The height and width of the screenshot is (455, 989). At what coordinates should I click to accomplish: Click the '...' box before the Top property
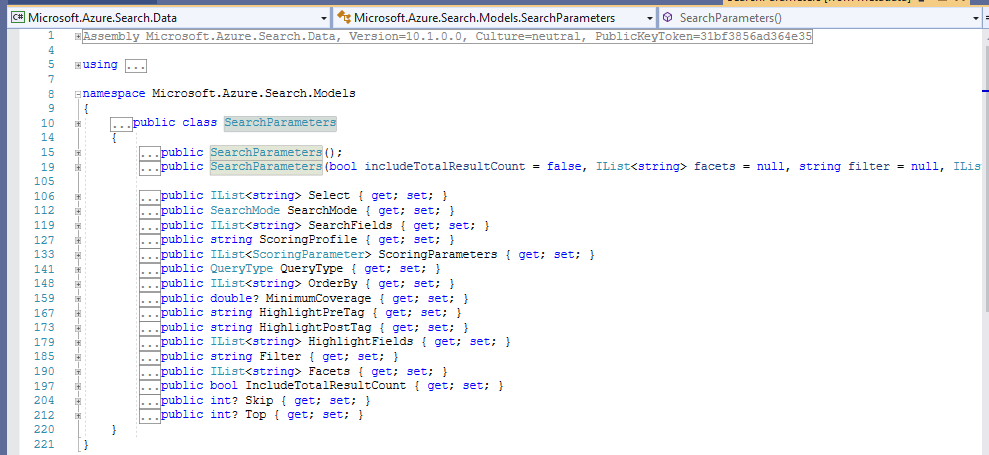pos(149,415)
